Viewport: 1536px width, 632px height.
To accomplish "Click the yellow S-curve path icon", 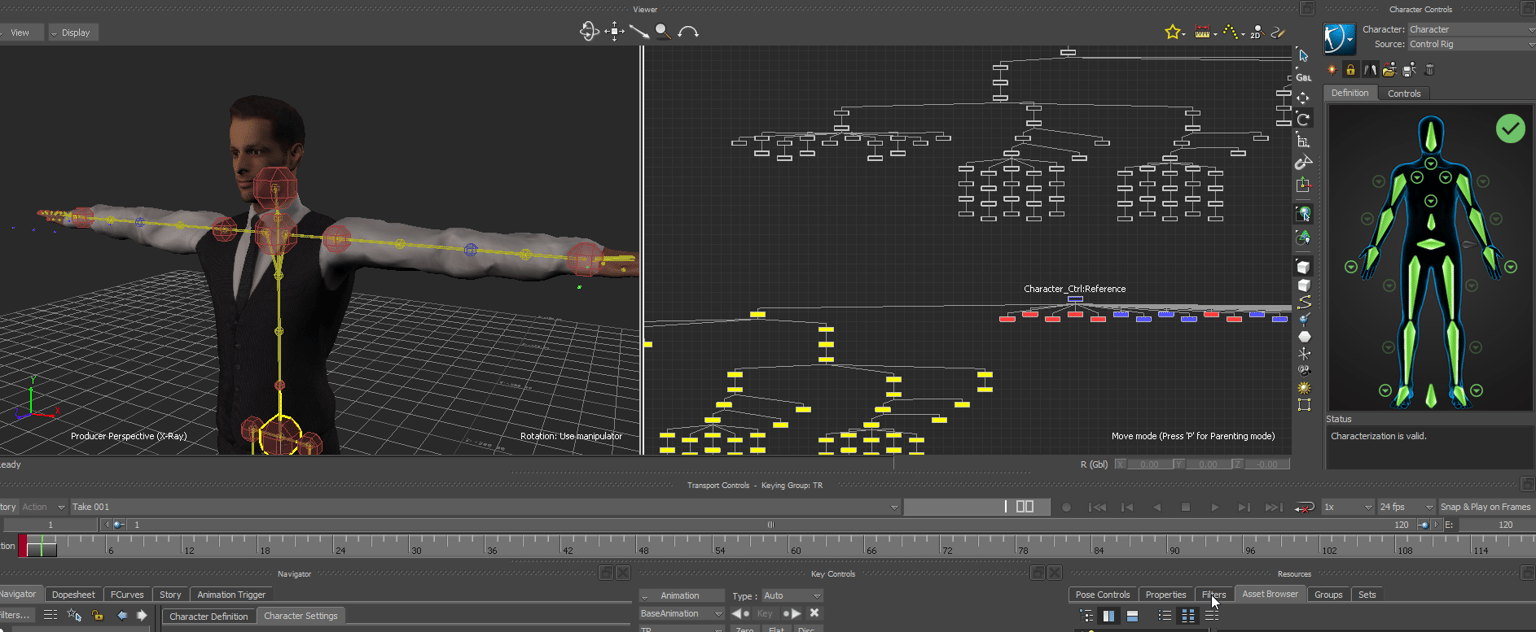I will pyautogui.click(x=1304, y=302).
